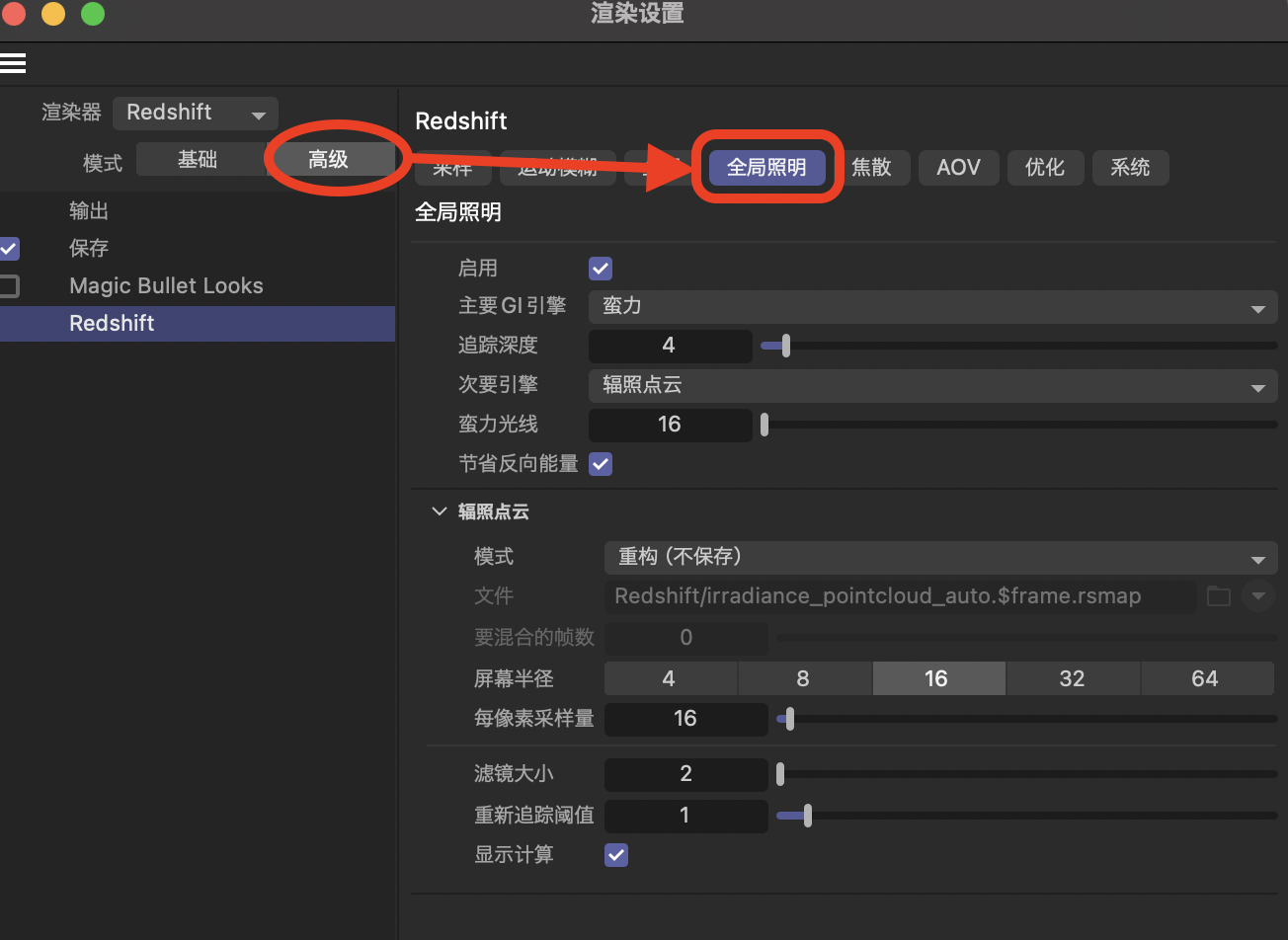Toggle the 启用 checkbox
The width and height of the screenshot is (1288, 940).
pos(601,269)
